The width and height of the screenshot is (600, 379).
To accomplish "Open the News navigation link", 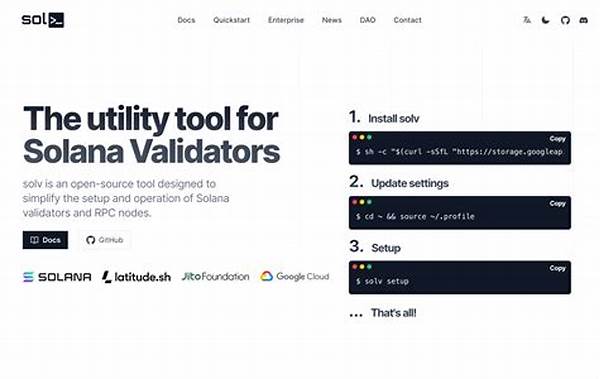I will [332, 20].
